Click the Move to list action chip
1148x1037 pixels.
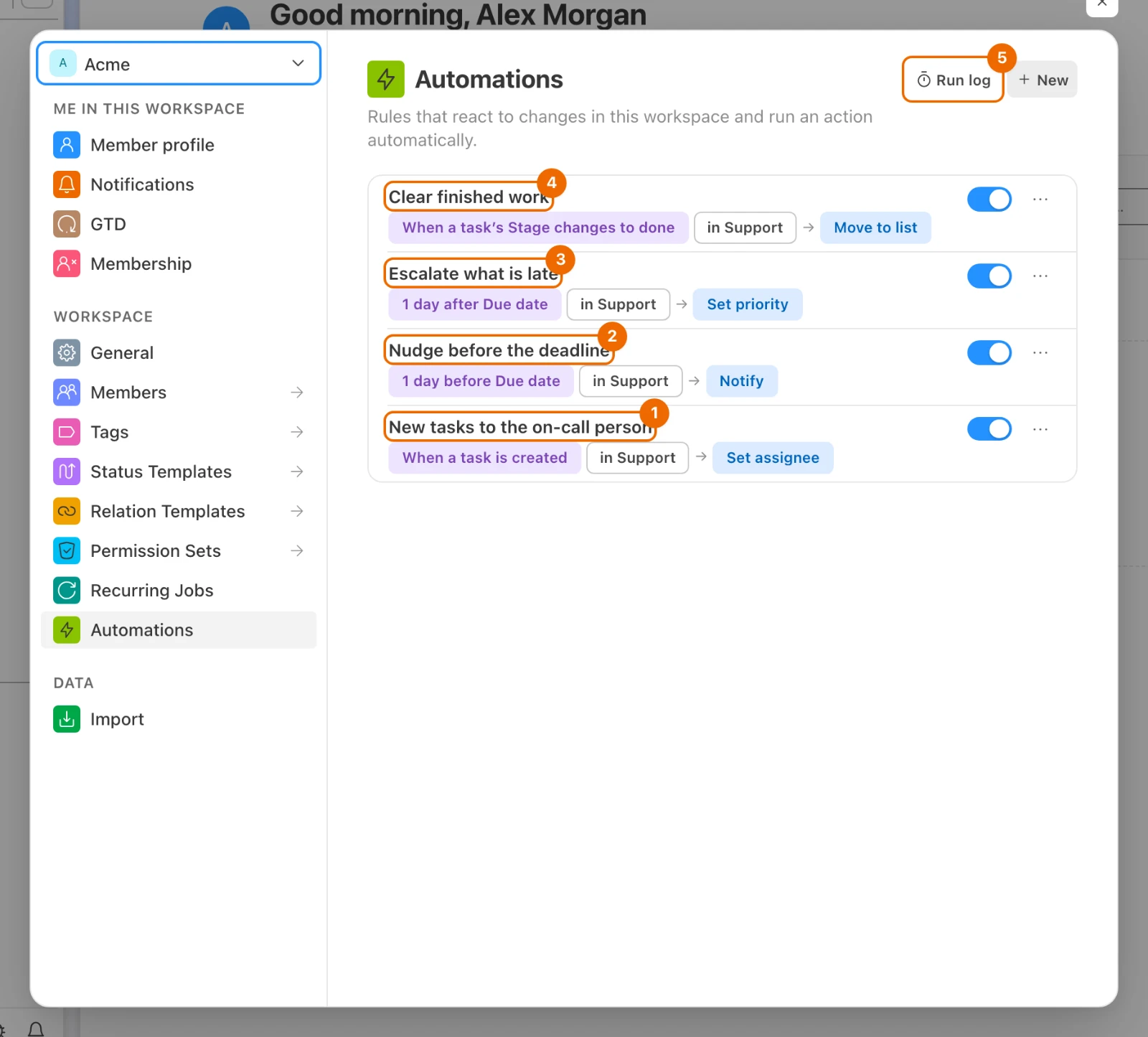point(875,227)
